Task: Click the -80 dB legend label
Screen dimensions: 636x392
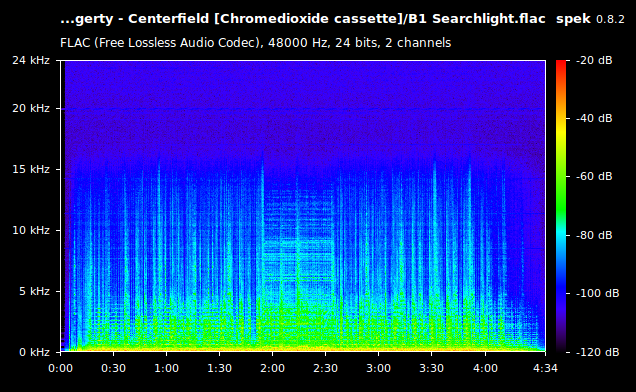Action: (x=594, y=235)
